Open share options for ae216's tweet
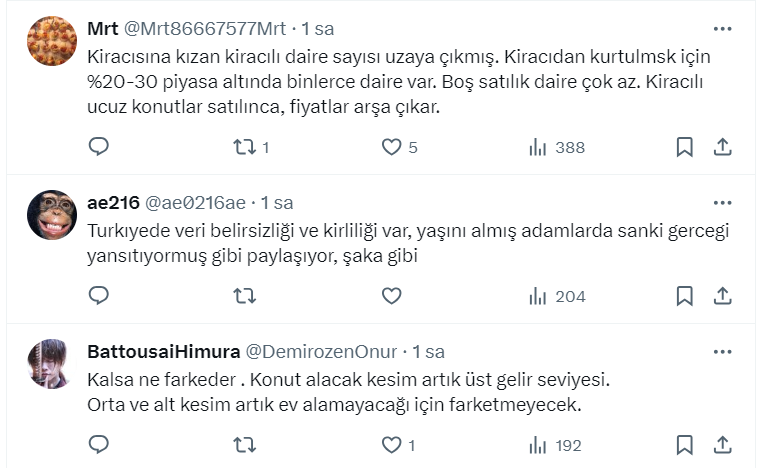 coord(722,296)
